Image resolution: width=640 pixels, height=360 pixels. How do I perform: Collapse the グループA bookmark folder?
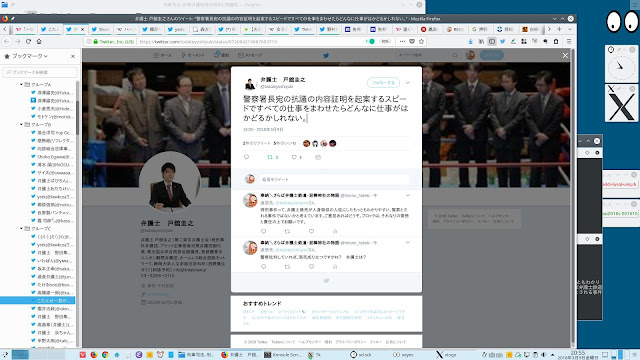[x=21, y=84]
